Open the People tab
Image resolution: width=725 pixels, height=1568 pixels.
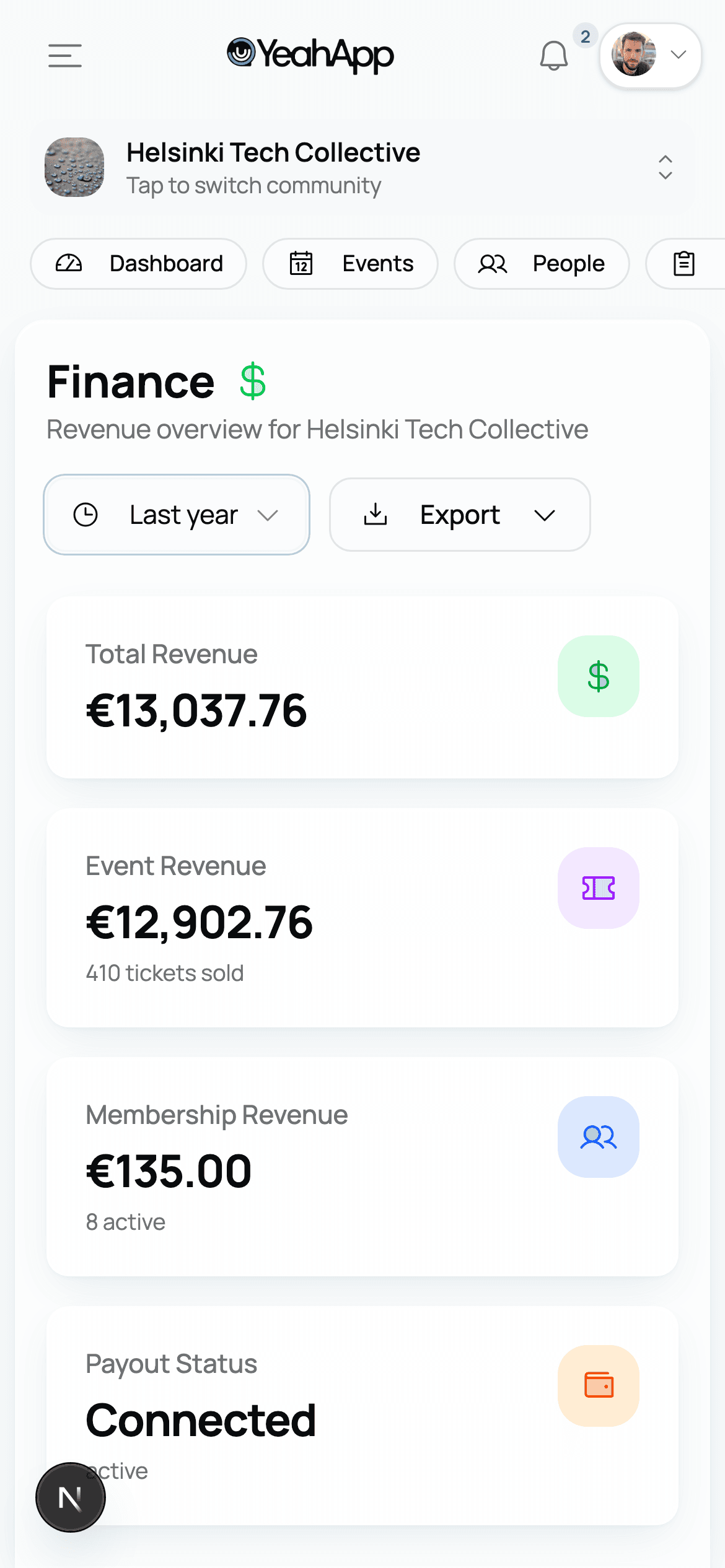[x=542, y=264]
